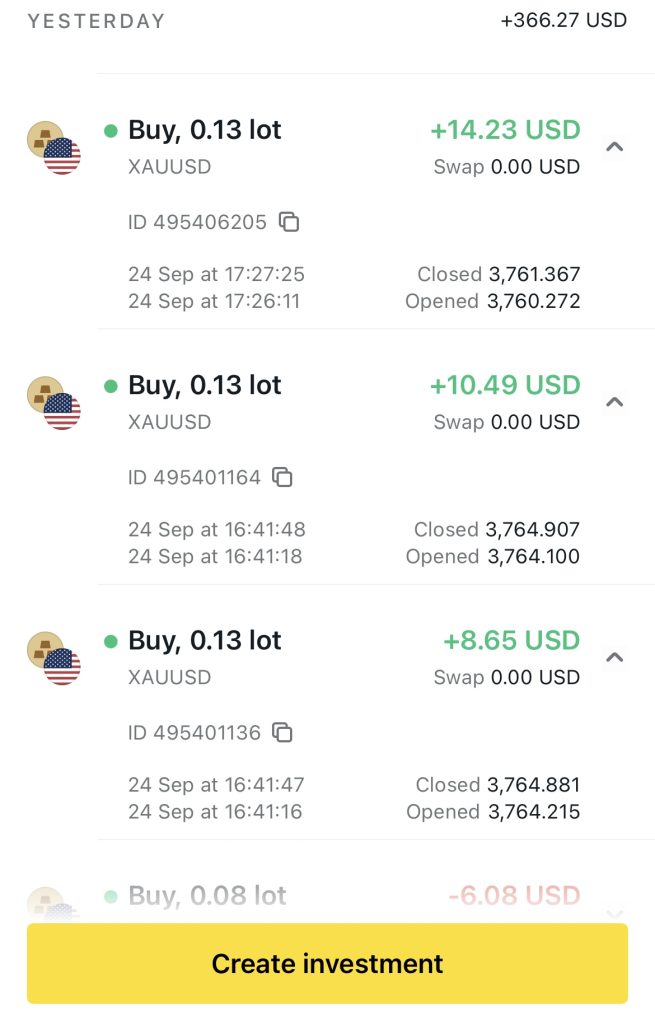Image resolution: width=655 pixels, height=1024 pixels.
Task: Tap opened price 3,760.272
Action: coord(534,301)
